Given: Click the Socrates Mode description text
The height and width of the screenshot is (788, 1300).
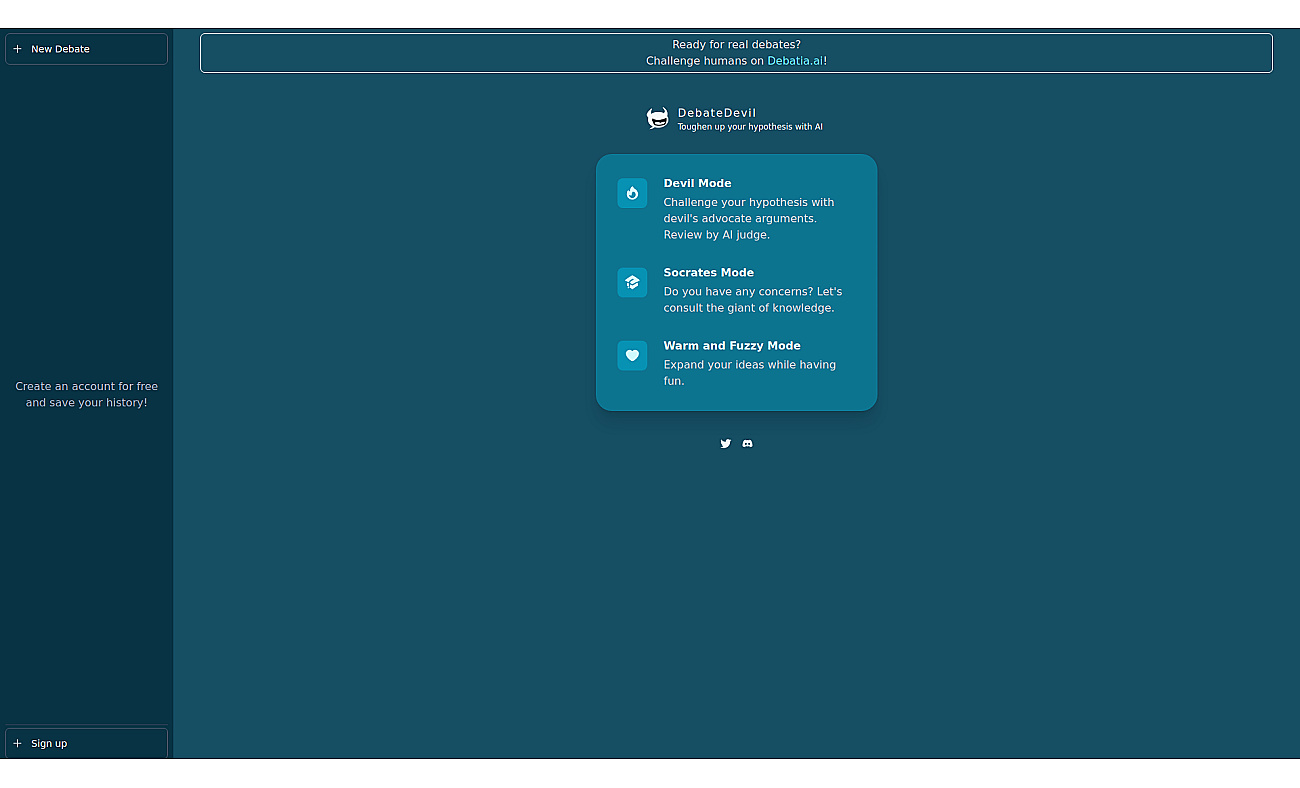Looking at the screenshot, I should (753, 300).
